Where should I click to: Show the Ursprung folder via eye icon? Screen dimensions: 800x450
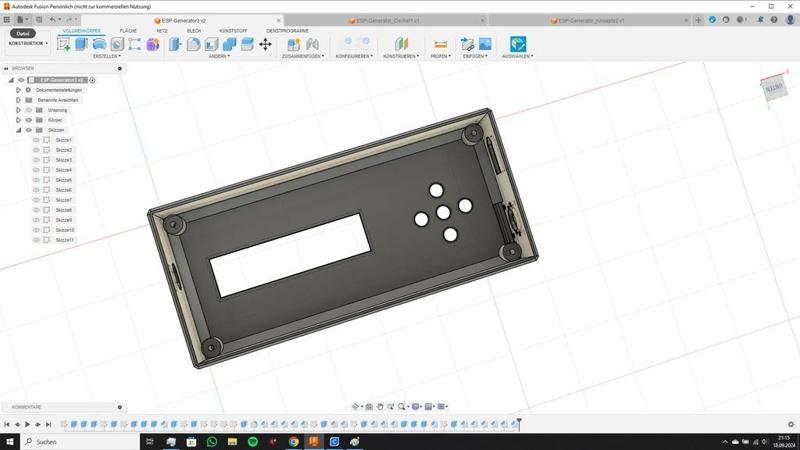[x=29, y=110]
